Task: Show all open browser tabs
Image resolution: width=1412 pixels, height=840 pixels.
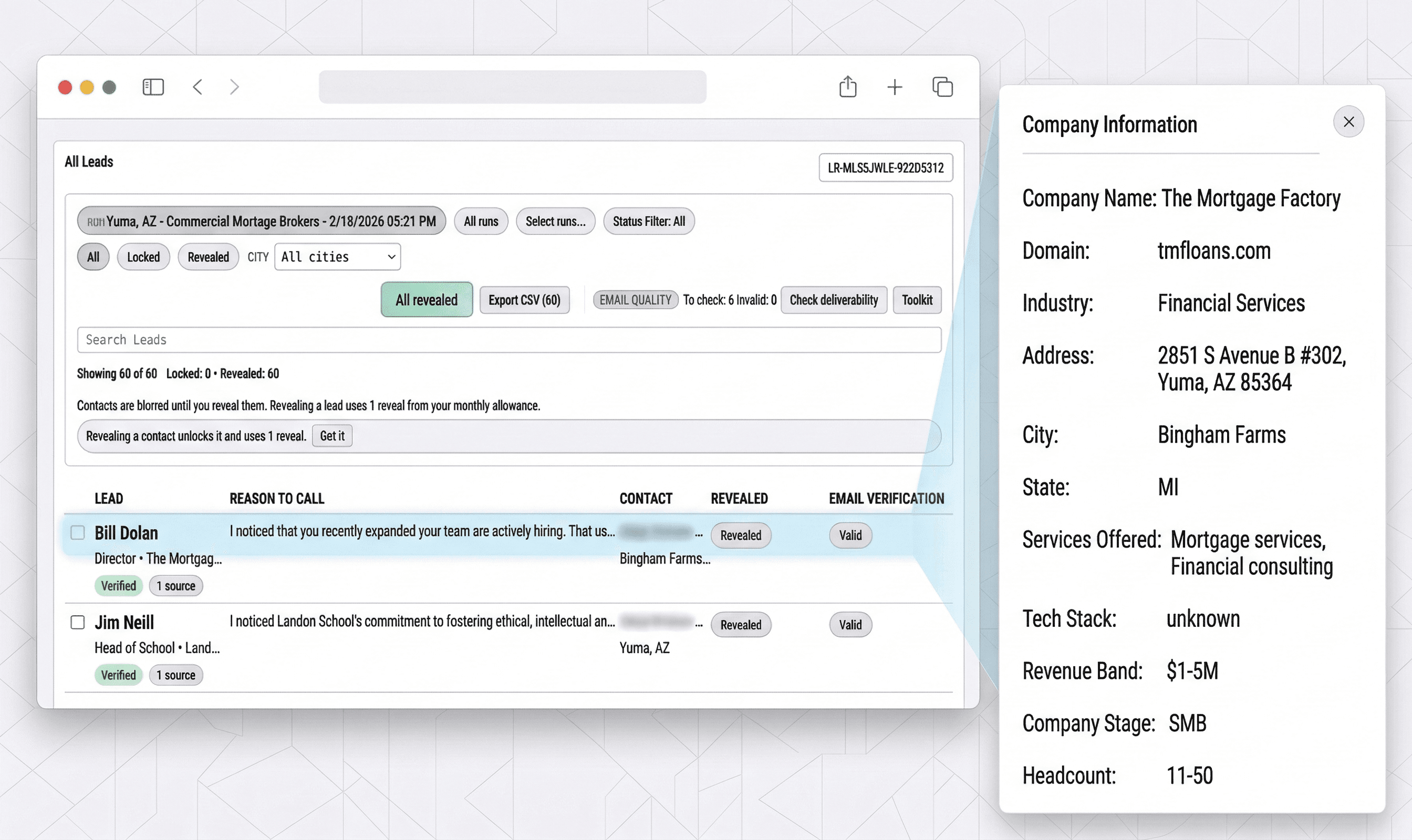Action: coord(942,87)
